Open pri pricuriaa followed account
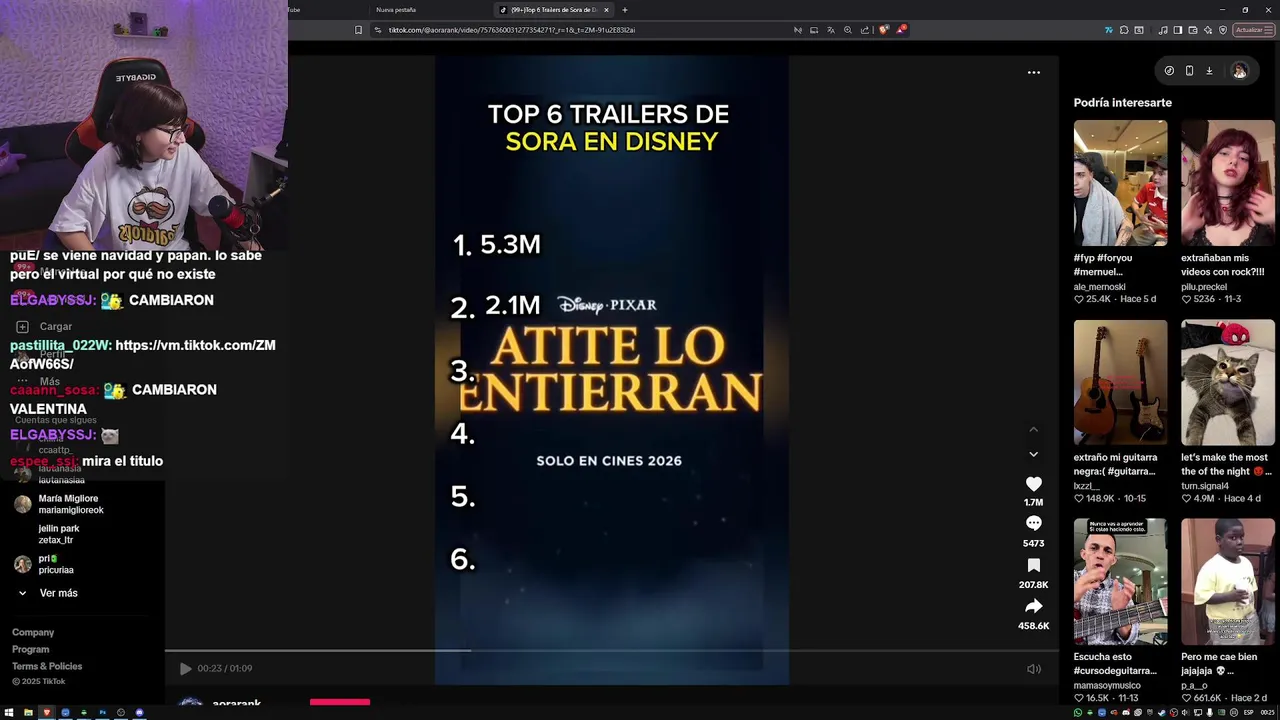Screen dimensions: 1280x720 (x=45, y=564)
